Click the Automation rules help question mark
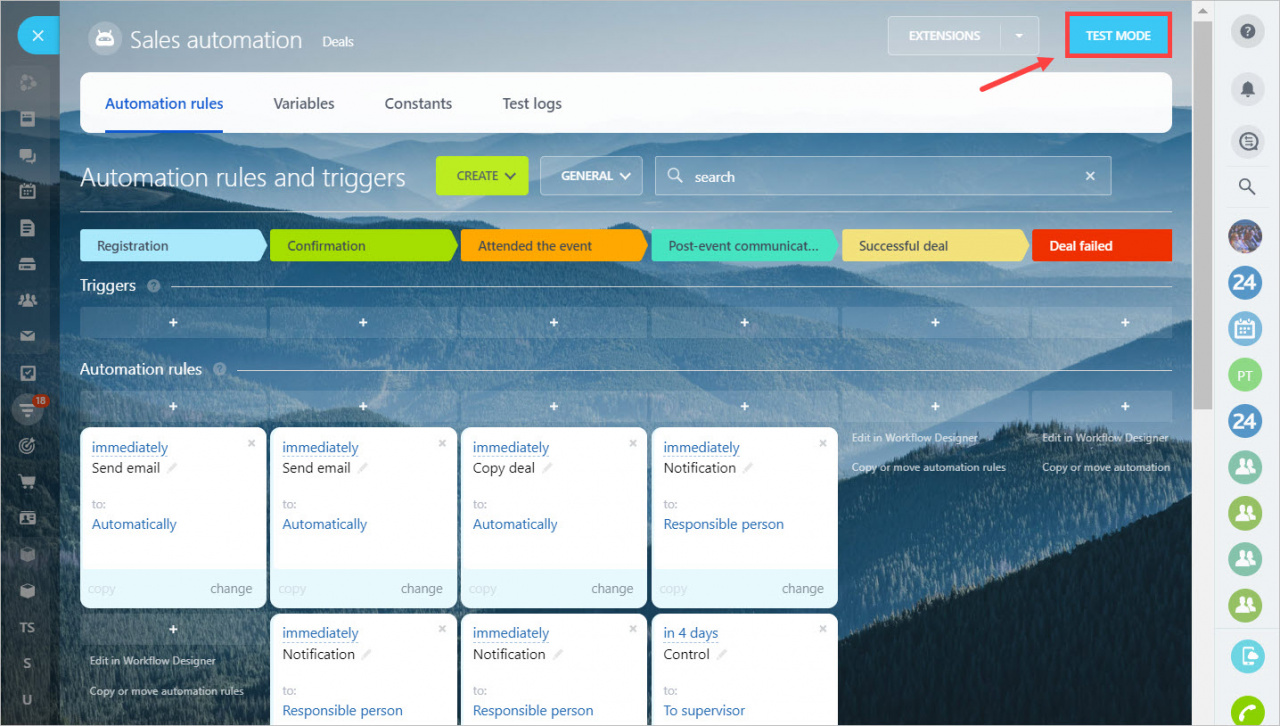The image size is (1280, 726). click(x=219, y=369)
